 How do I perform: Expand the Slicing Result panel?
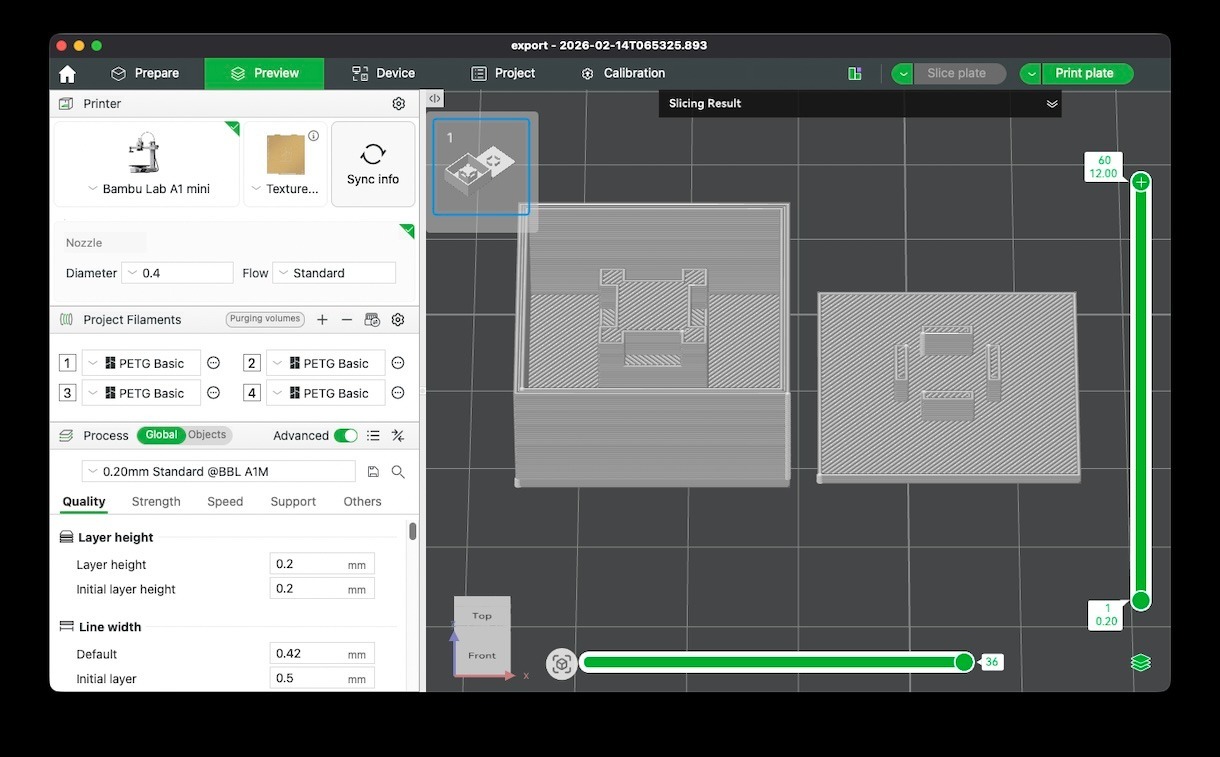point(1051,104)
